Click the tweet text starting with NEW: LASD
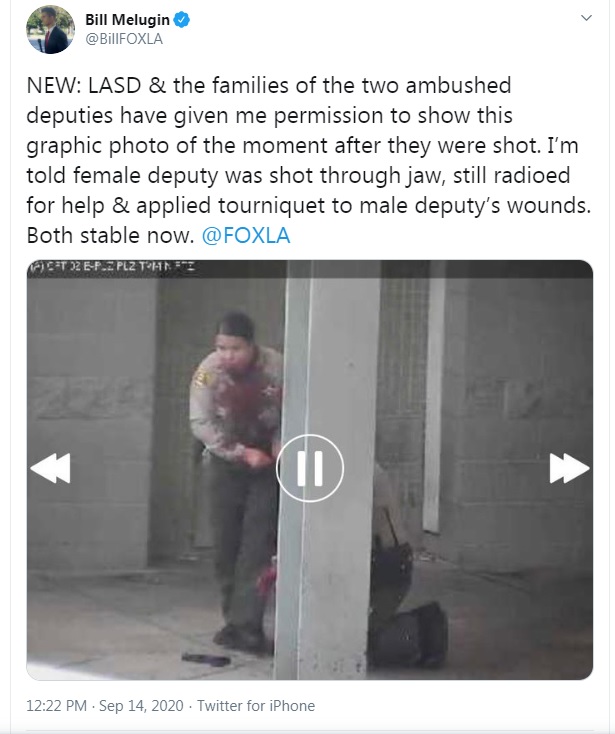This screenshot has height=734, width=615. tap(309, 160)
